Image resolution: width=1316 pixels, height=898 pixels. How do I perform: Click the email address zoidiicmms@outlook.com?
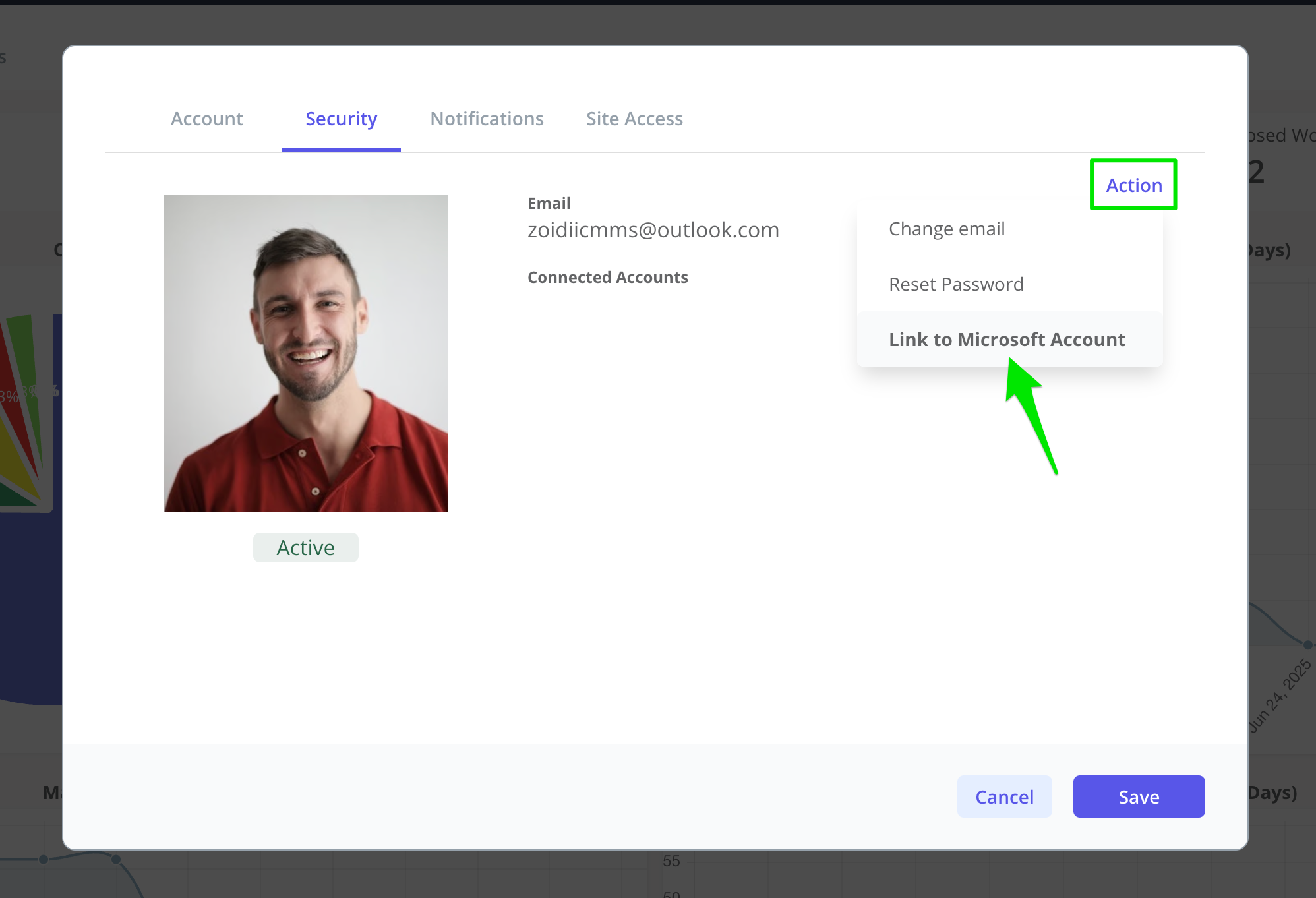point(653,229)
